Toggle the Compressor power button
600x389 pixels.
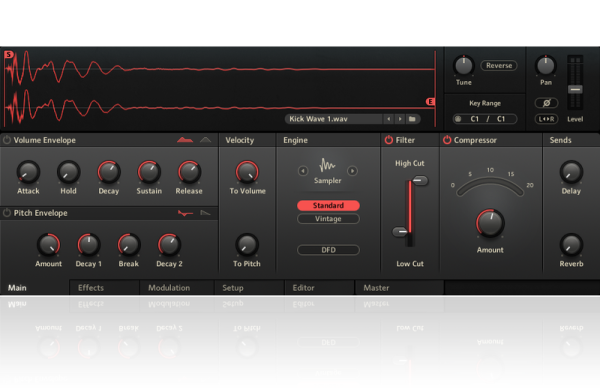447,140
